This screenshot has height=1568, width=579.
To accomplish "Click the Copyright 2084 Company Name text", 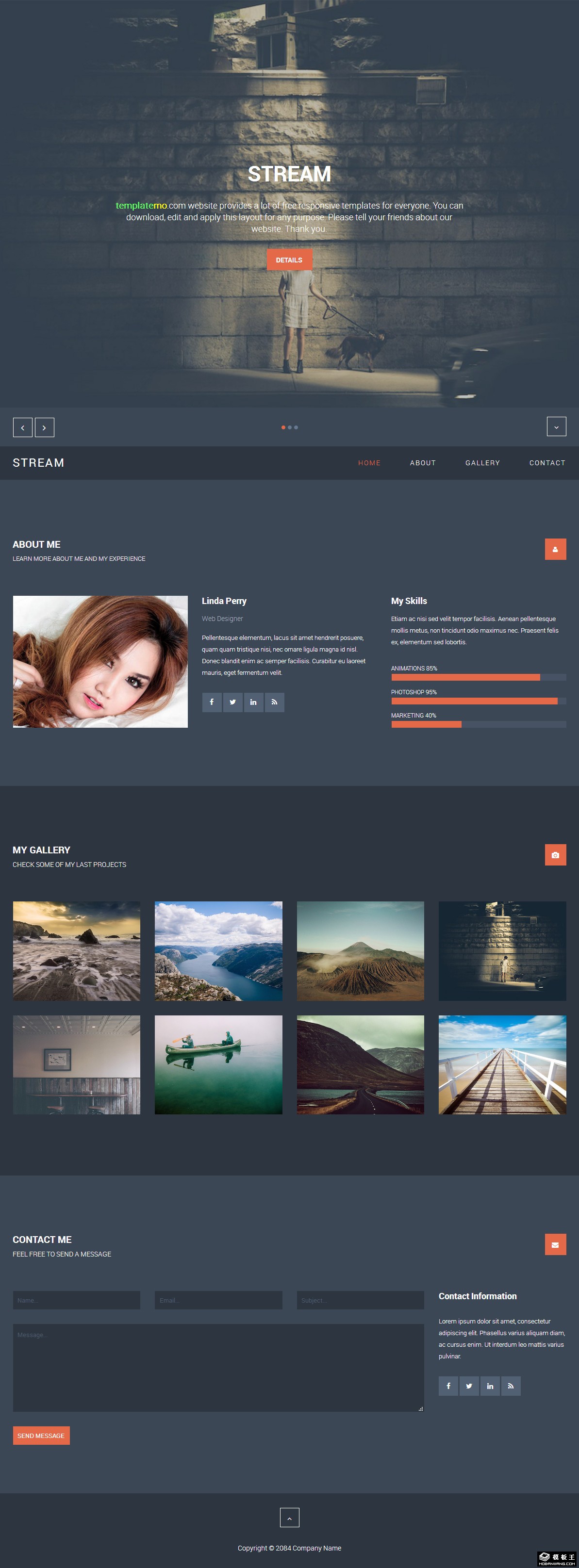I will point(289,1548).
